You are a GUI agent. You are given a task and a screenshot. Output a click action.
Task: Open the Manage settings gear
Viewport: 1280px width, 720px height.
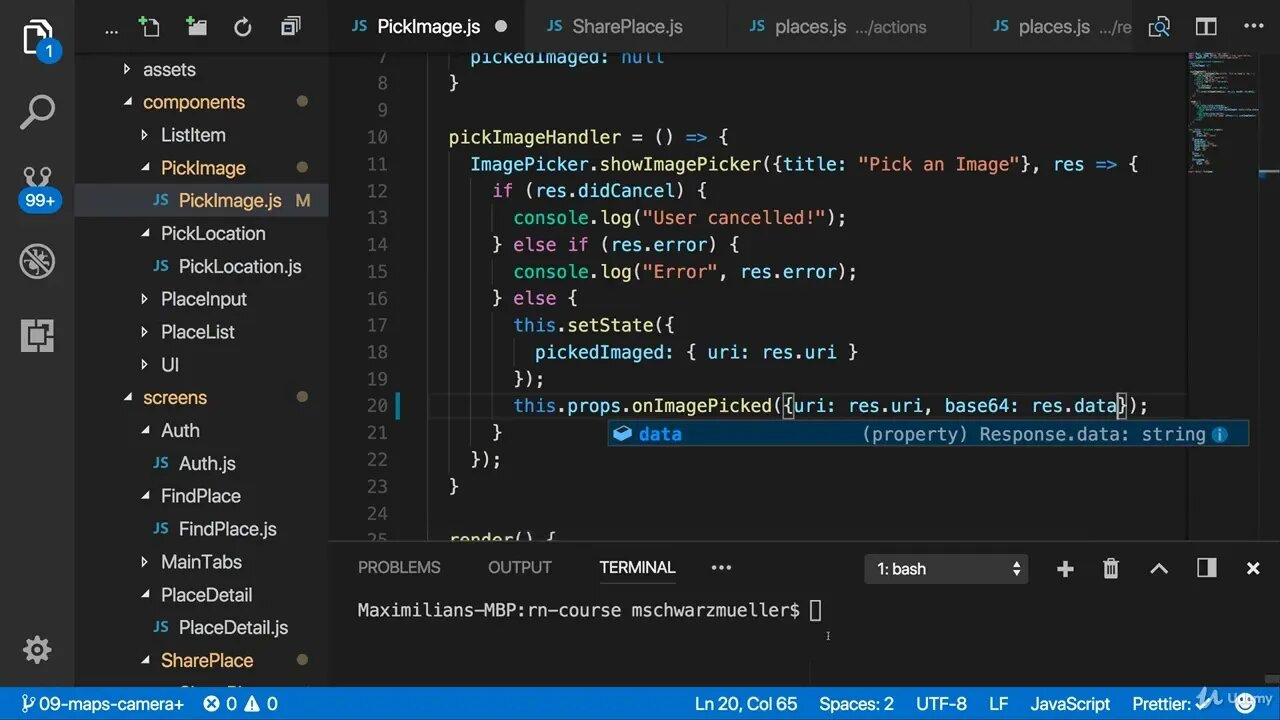(x=37, y=650)
